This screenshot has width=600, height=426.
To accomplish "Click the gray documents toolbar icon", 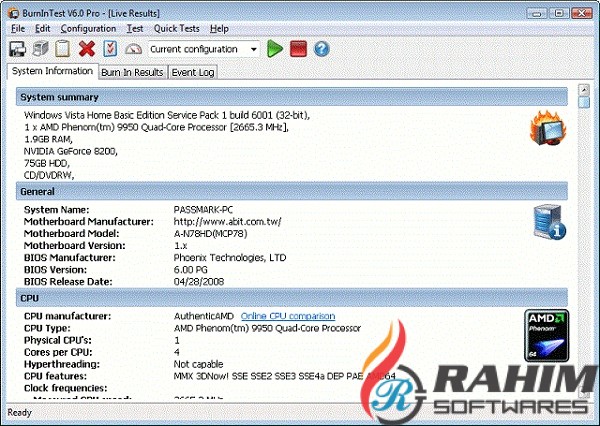I will (41, 49).
